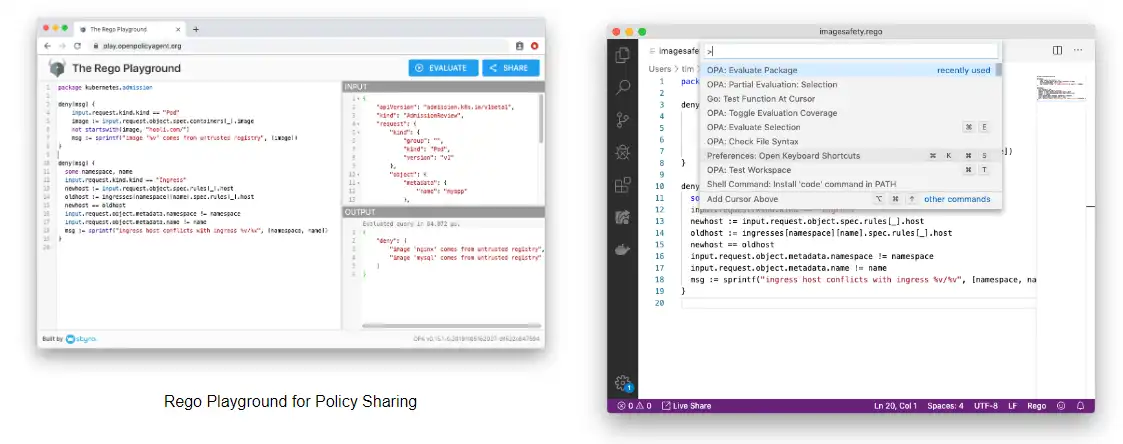Click the browser back arrow
The image size is (1123, 444).
pyautogui.click(x=48, y=45)
